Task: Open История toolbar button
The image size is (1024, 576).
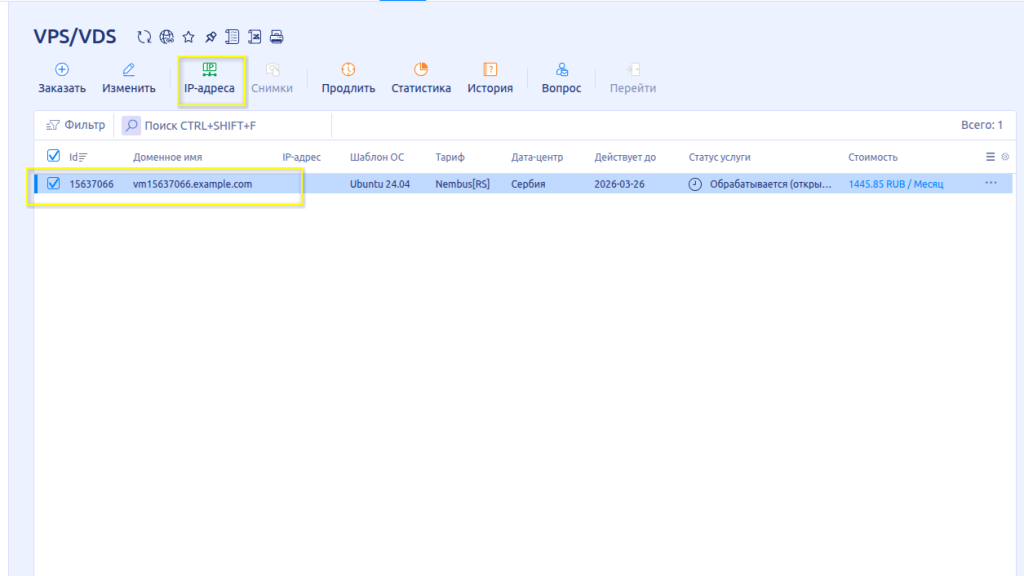Action: (x=490, y=79)
